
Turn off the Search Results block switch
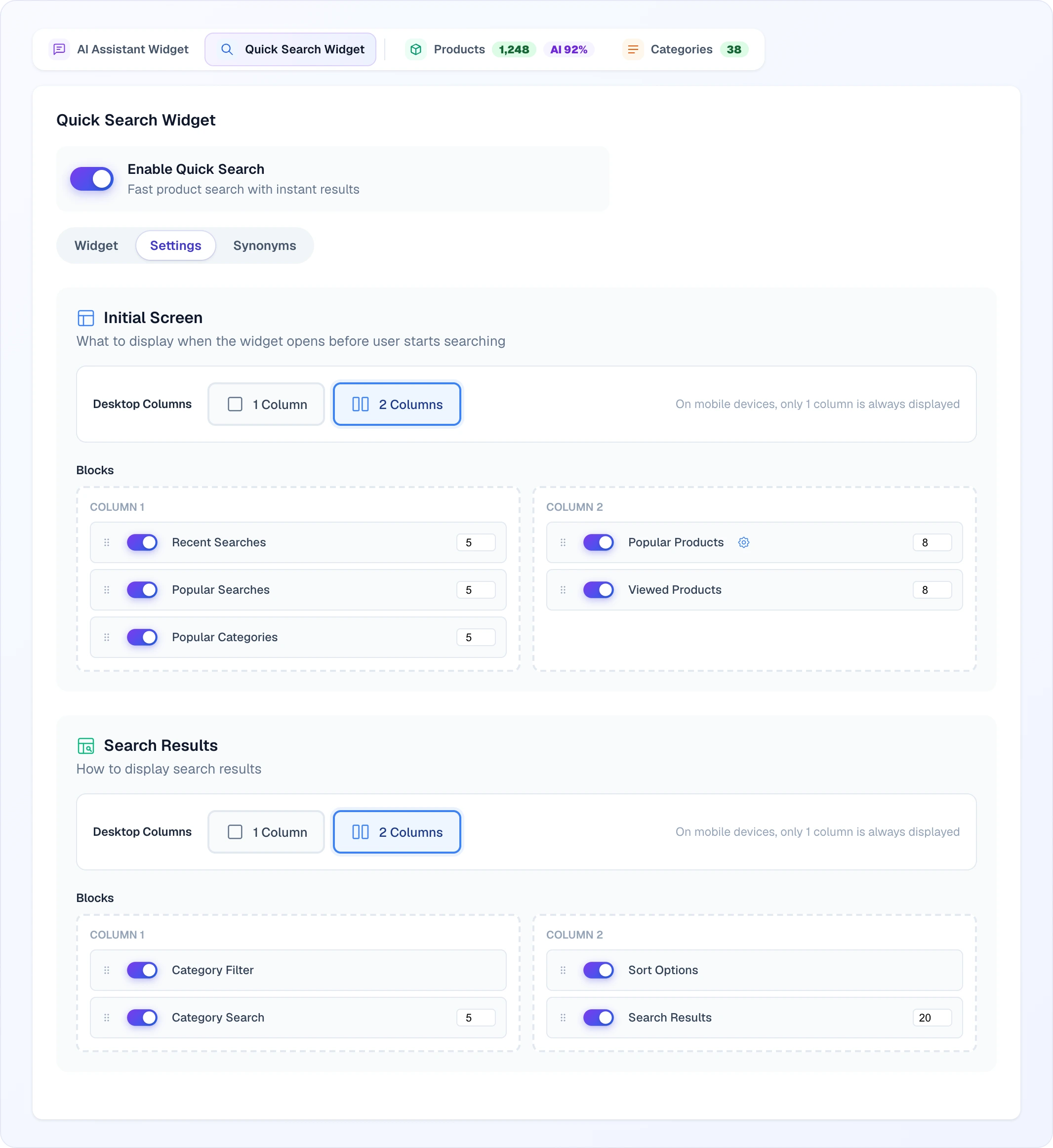tap(599, 1017)
